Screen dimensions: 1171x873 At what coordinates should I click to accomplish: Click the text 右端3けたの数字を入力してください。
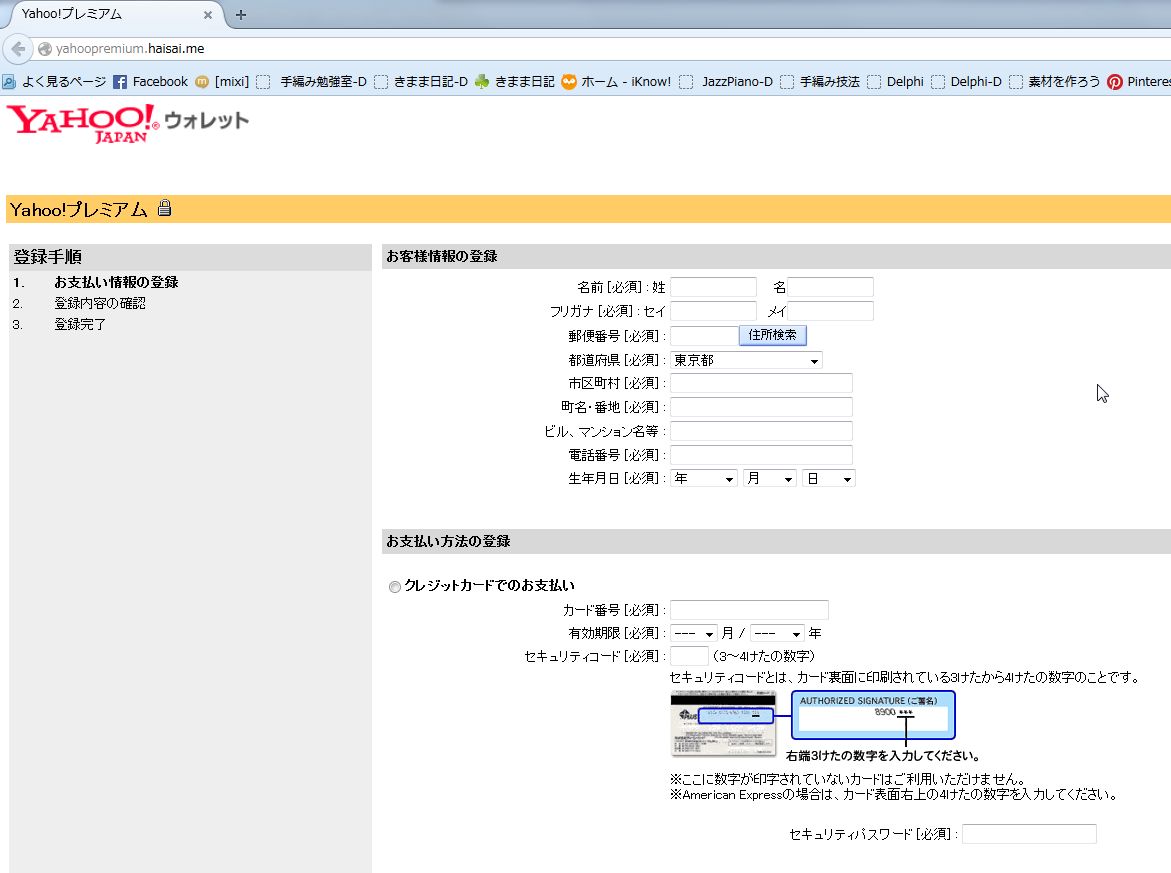(x=883, y=756)
